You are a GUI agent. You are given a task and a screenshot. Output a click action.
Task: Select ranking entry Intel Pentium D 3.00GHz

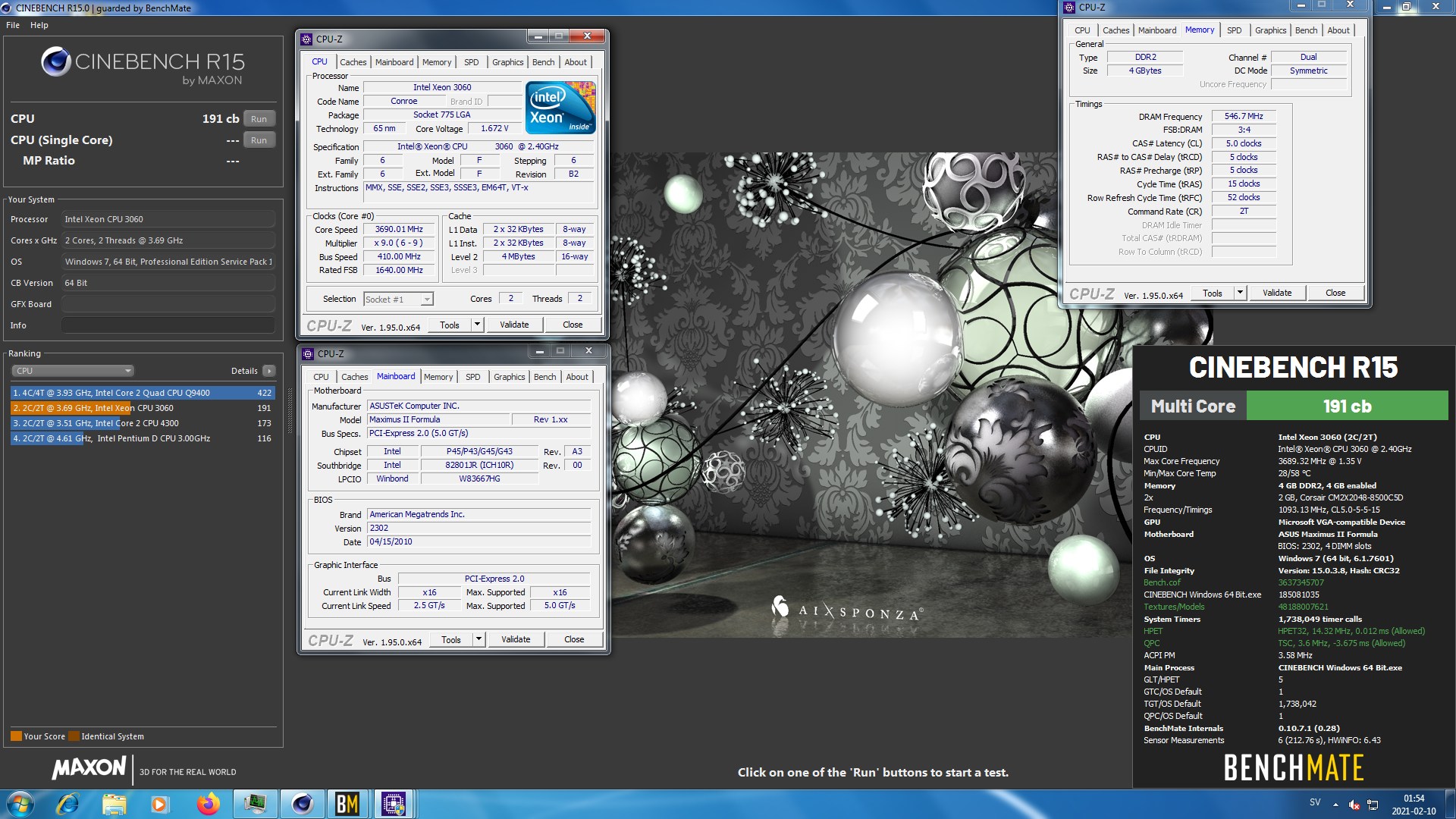[143, 438]
